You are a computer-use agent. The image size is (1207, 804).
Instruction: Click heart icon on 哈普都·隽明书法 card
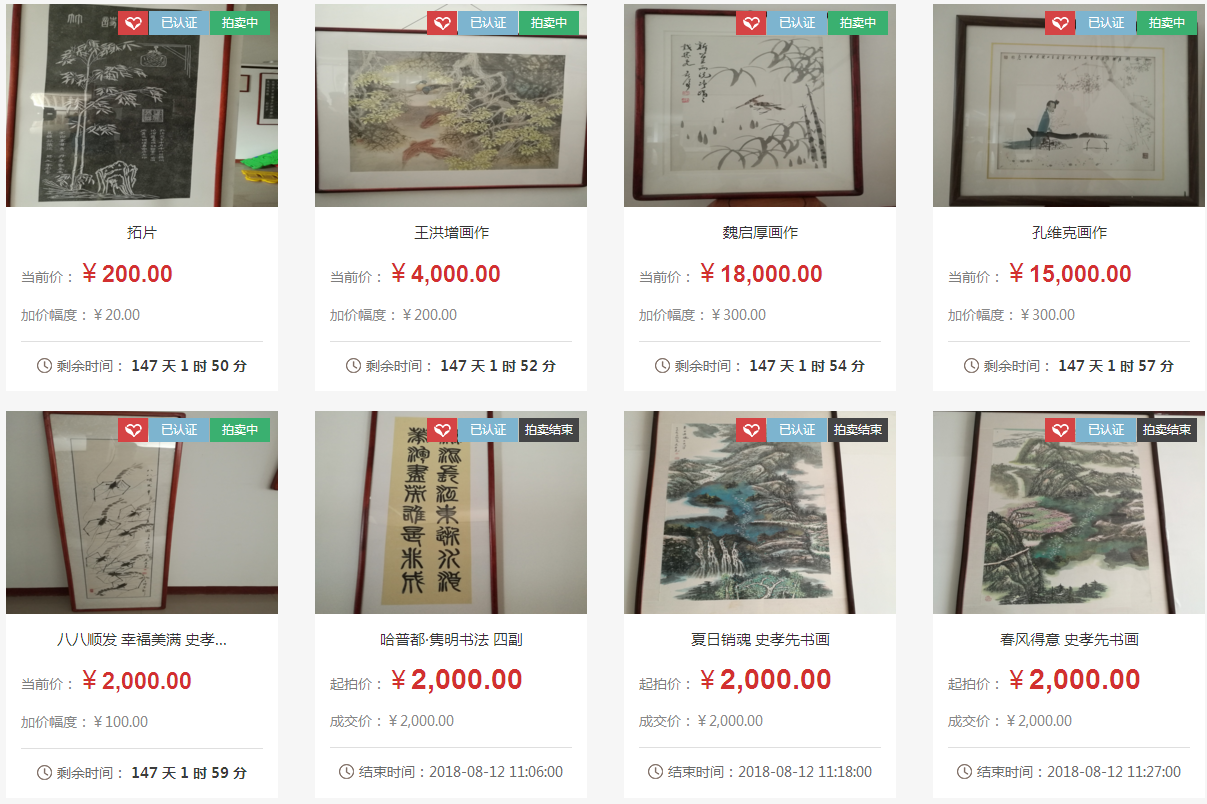[x=442, y=430]
